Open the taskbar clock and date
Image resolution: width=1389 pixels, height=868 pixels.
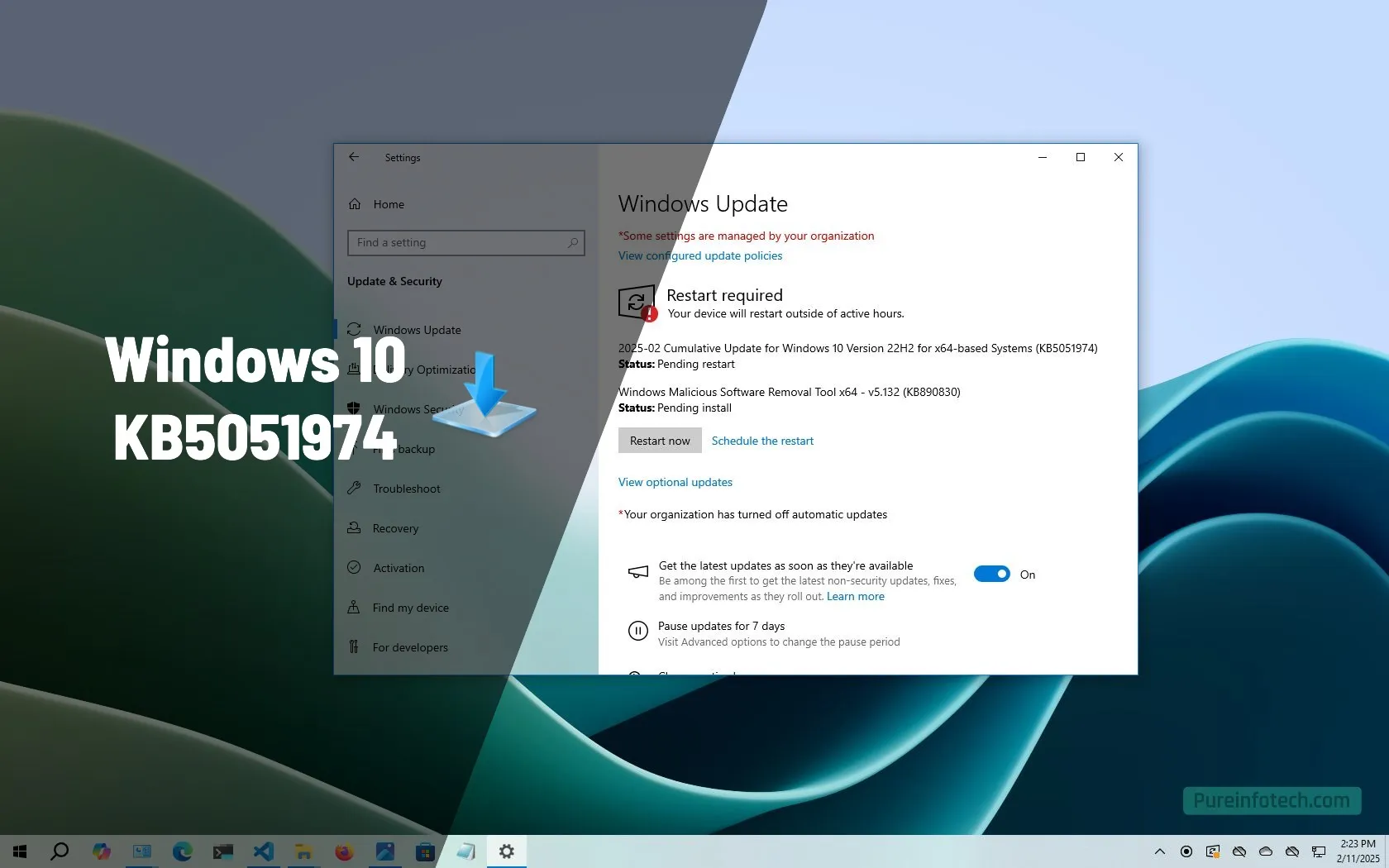[x=1358, y=851]
